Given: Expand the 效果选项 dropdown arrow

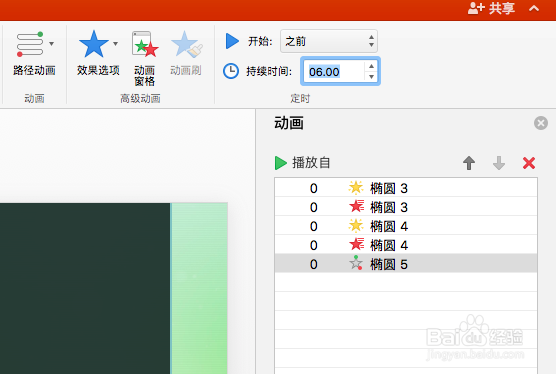Looking at the screenshot, I should pos(116,44).
